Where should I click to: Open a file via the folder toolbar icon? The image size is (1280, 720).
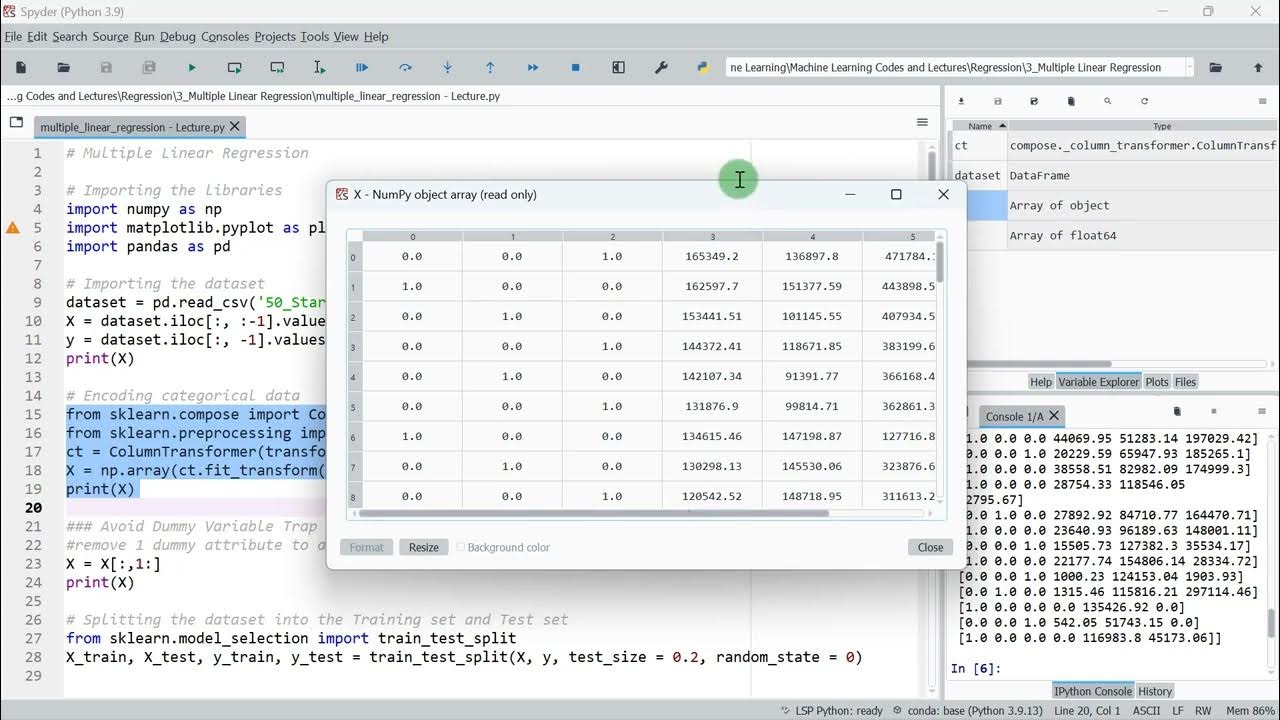(x=64, y=67)
